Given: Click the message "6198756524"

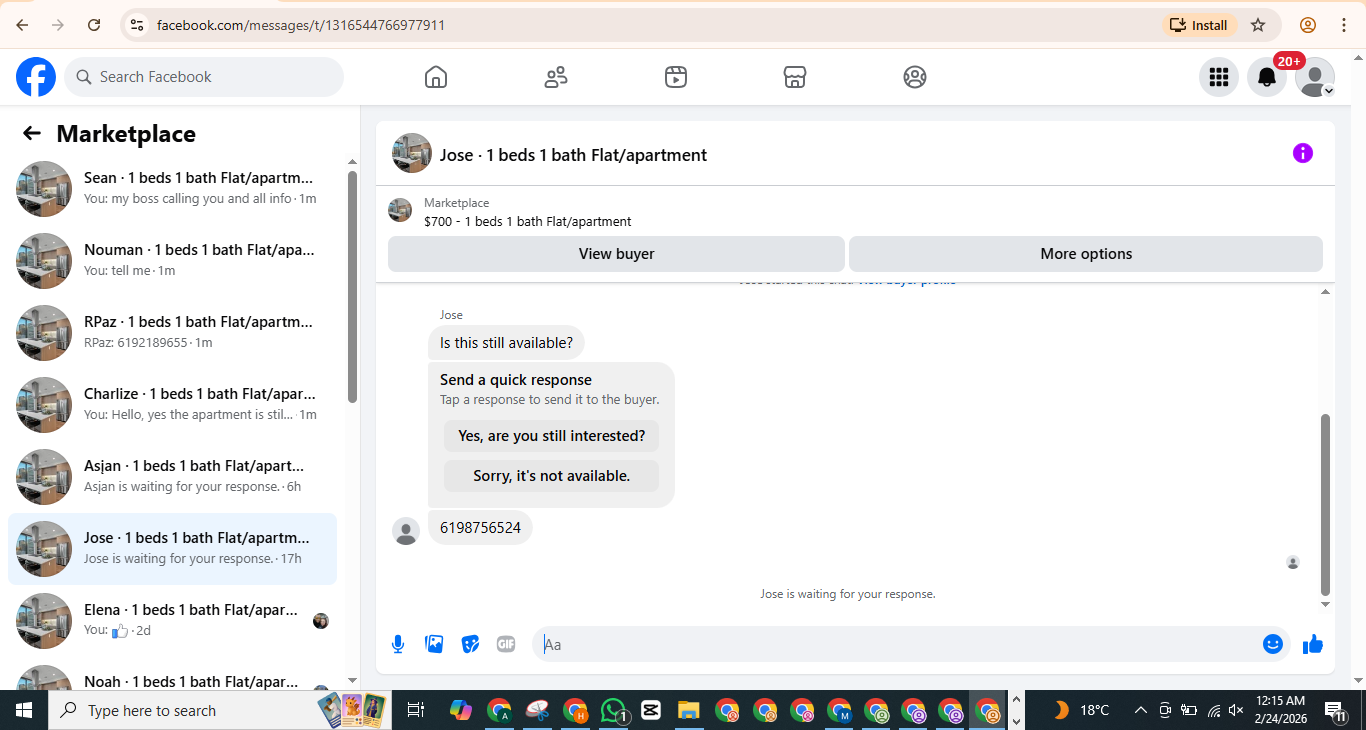Looking at the screenshot, I should (480, 528).
